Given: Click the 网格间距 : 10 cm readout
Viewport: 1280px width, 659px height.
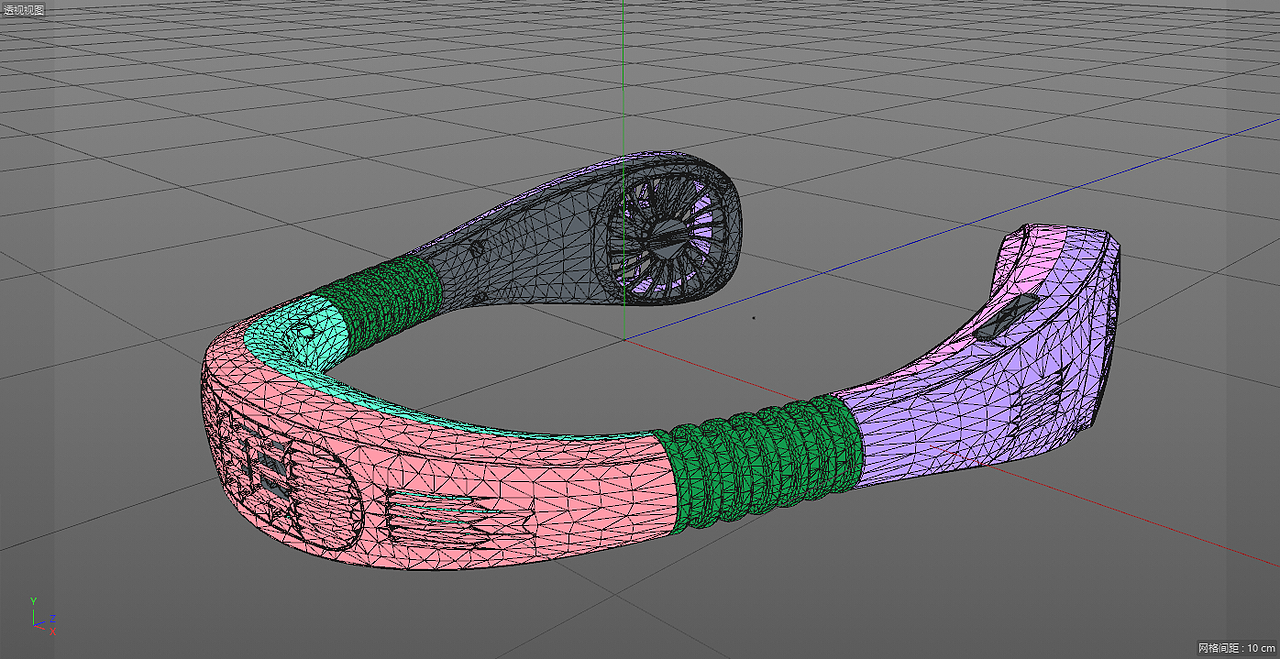Looking at the screenshot, I should tap(1236, 648).
